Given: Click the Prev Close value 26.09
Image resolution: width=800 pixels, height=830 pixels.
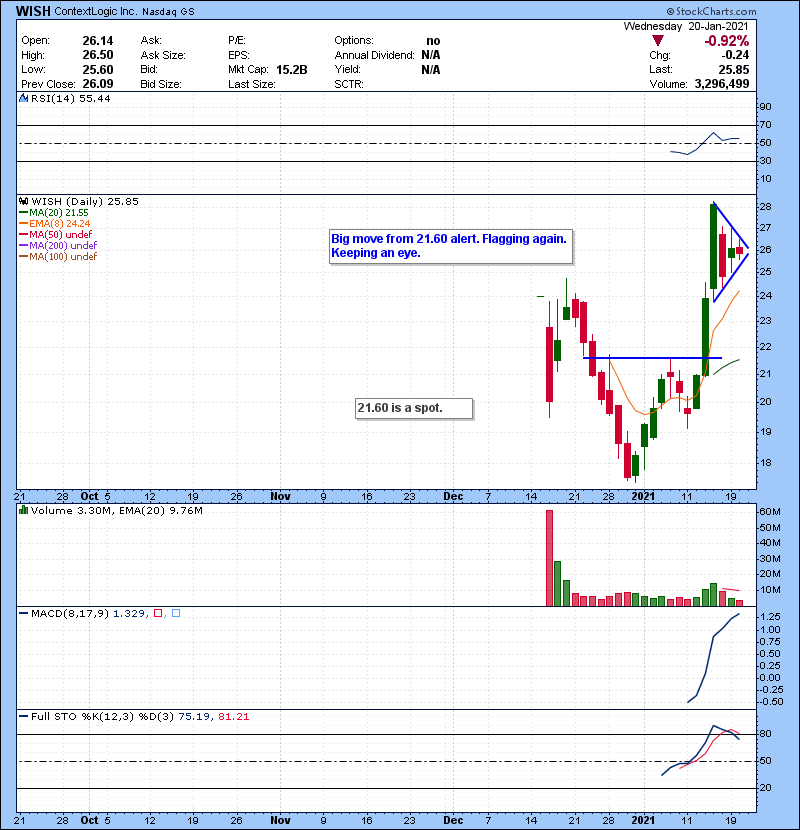Looking at the screenshot, I should [x=98, y=84].
